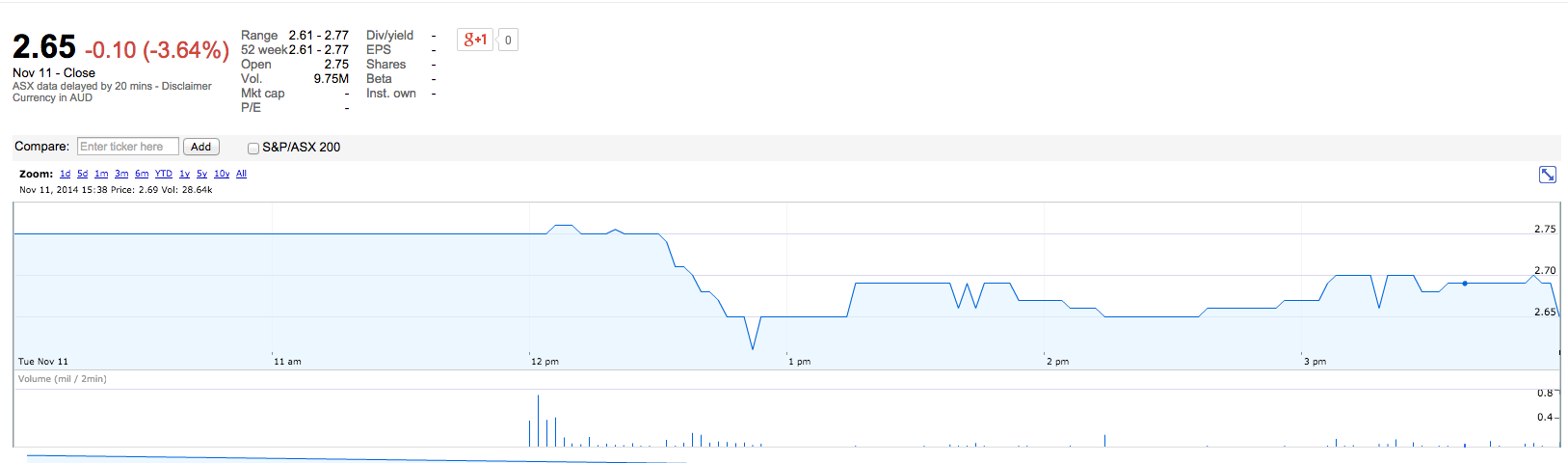The height and width of the screenshot is (463, 1568).
Task: Click the Compare ticker input field
Action: [127, 147]
